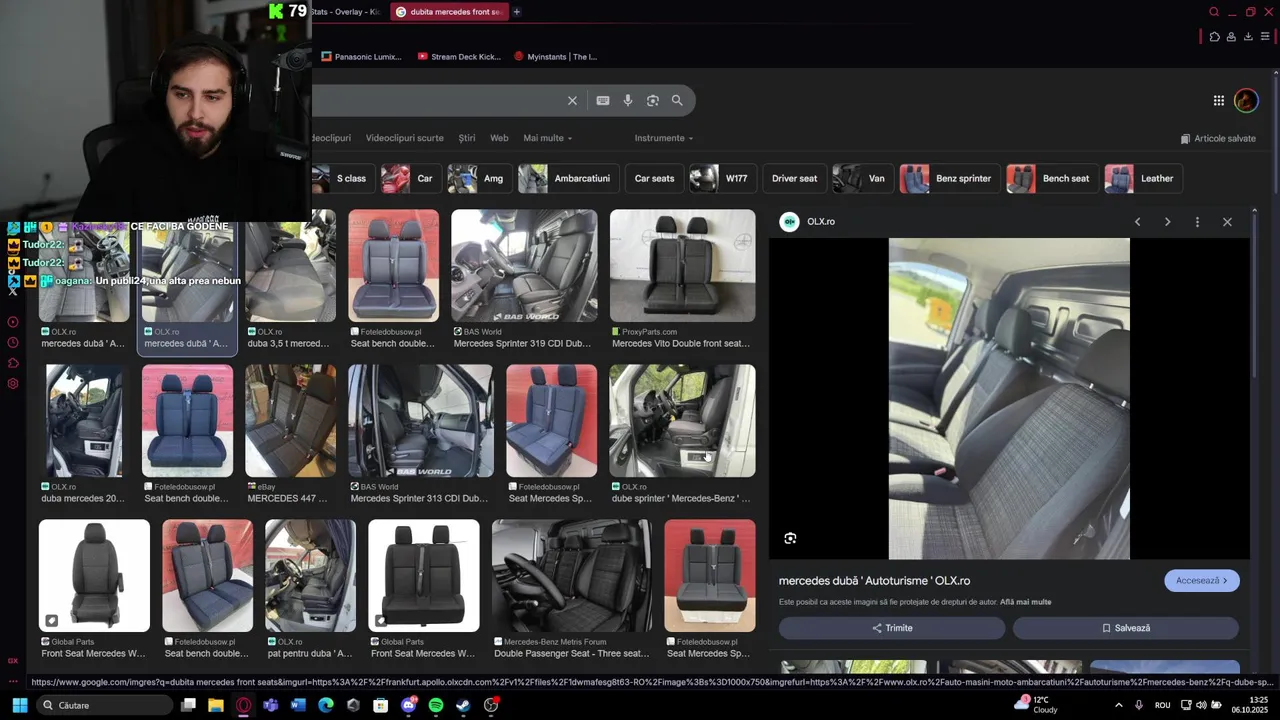This screenshot has width=1280, height=720.
Task: Start voice search with the microphone icon
Action: [x=627, y=100]
